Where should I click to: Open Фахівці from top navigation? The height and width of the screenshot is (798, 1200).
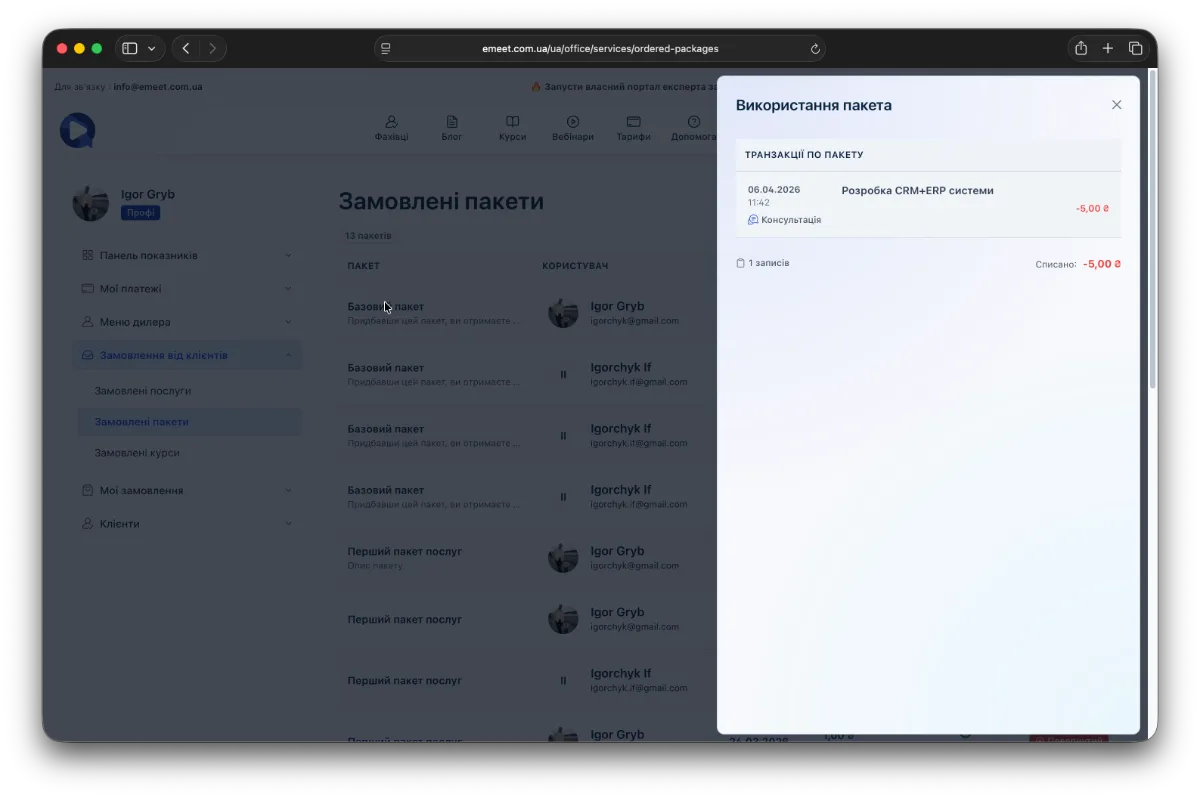[x=391, y=128]
